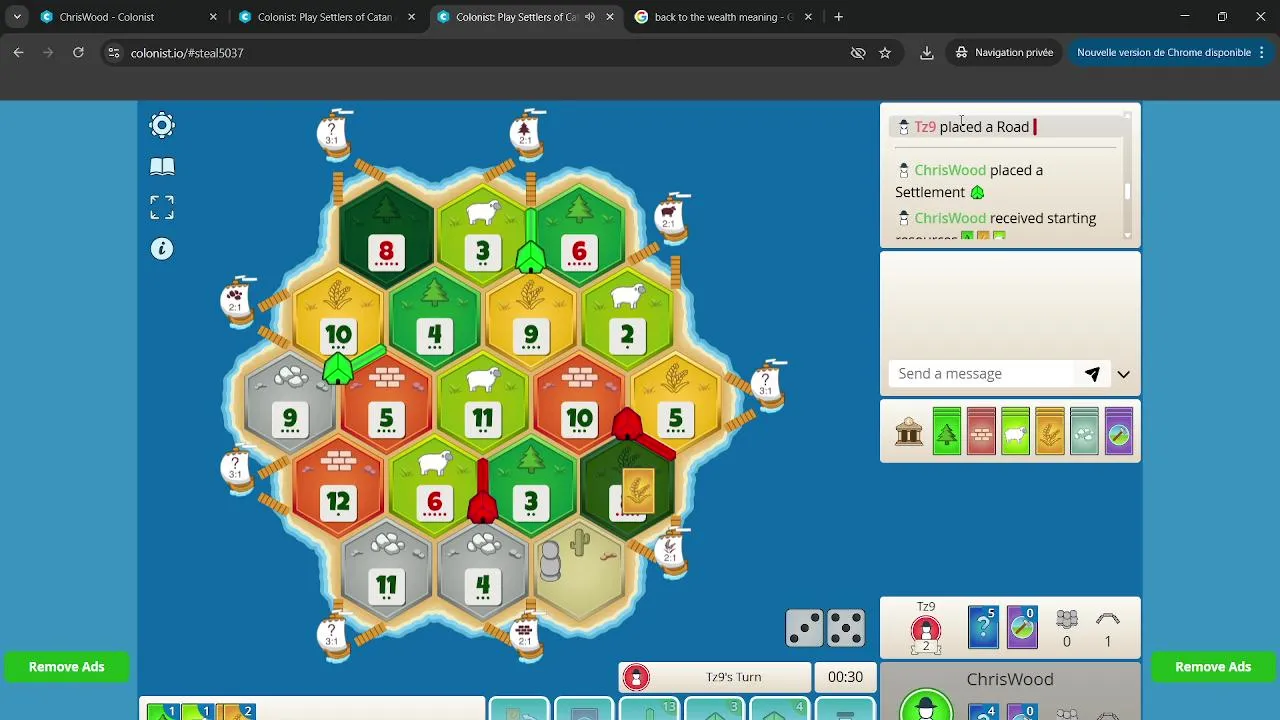Screen dimensions: 1280x720
Task: Click Tz9's longest road icon
Action: 1108,619
